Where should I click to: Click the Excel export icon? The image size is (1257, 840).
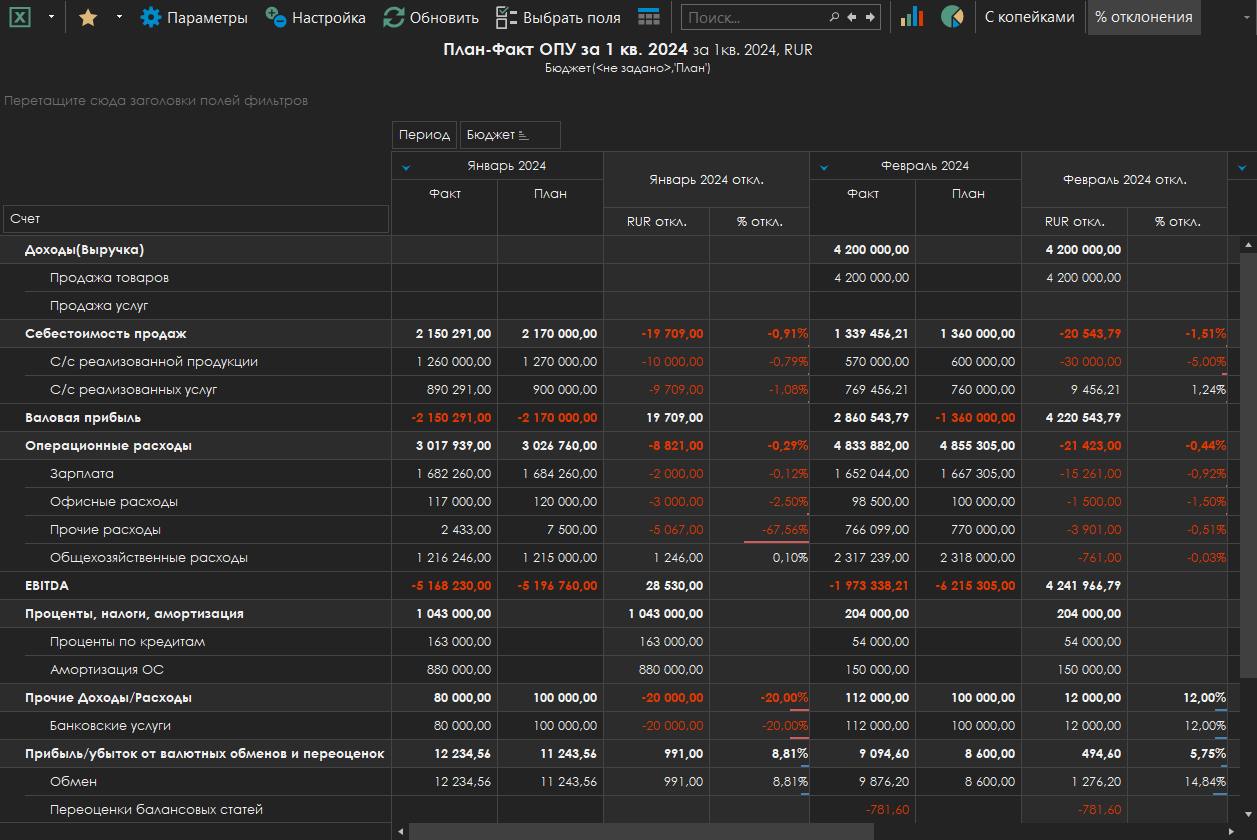[x=22, y=17]
